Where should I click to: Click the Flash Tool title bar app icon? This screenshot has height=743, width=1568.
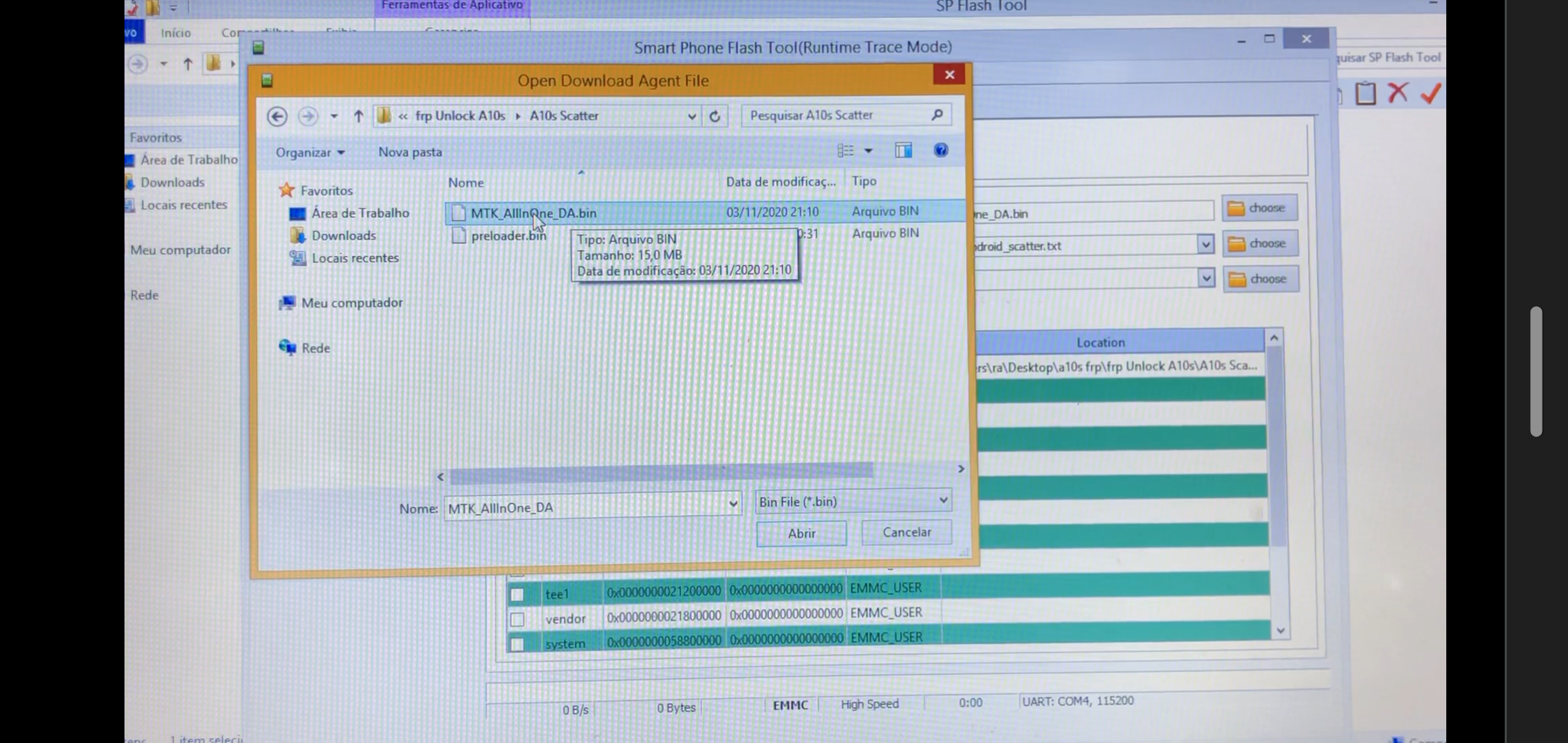(x=259, y=47)
